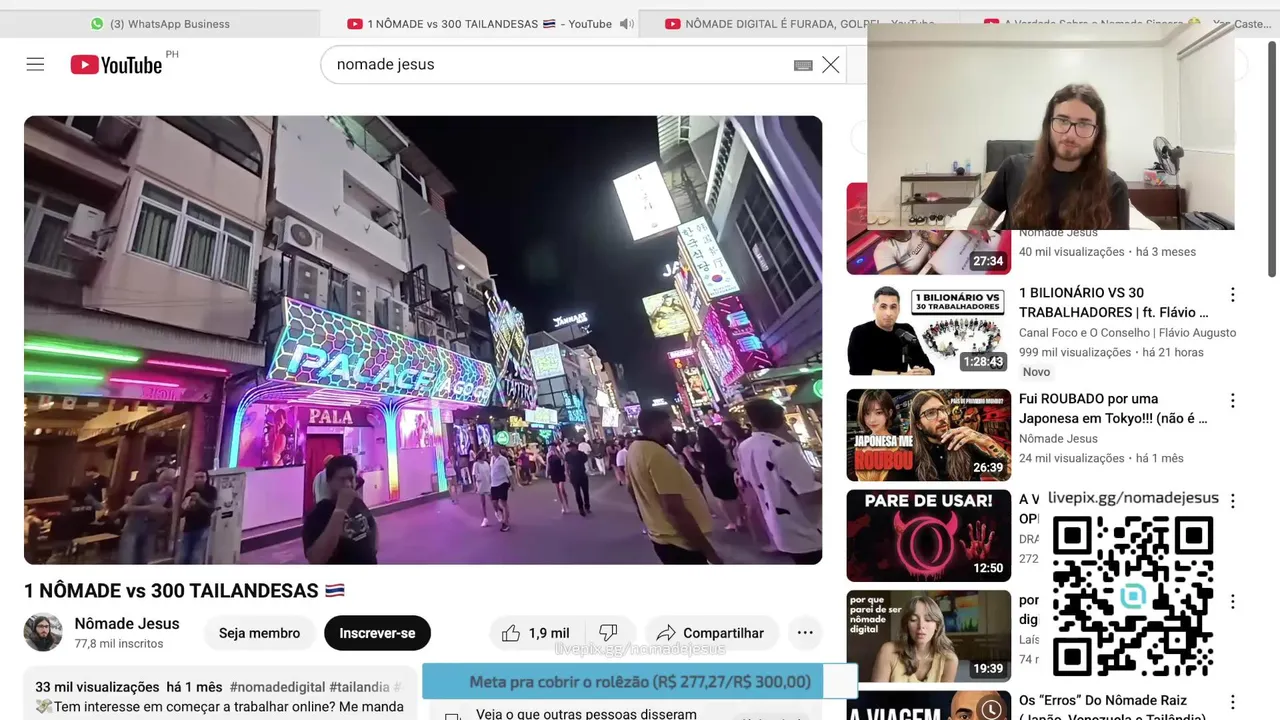Viewport: 1280px width, 720px height.
Task: Click the 77,8 mil inscritos text
Action: pyautogui.click(x=119, y=644)
